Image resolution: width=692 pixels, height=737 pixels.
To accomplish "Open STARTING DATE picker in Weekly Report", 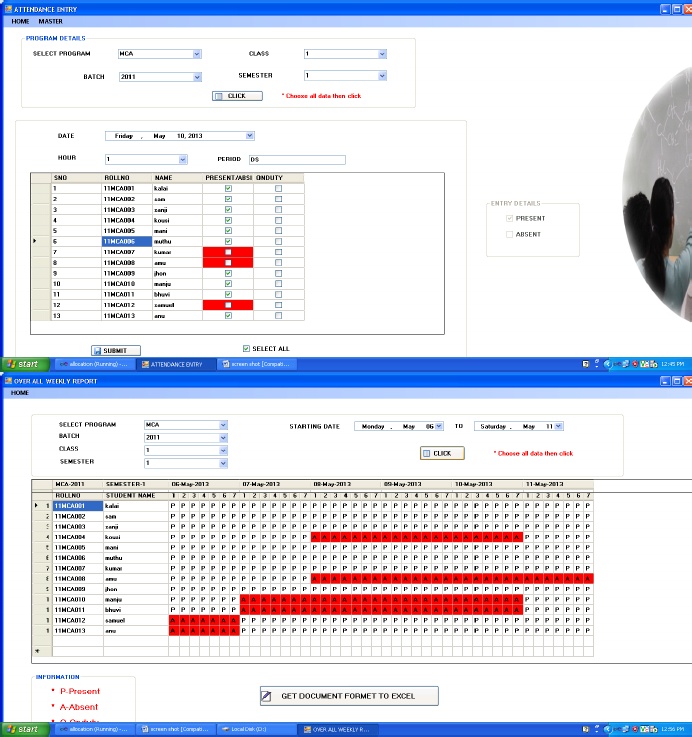I will click(439, 426).
